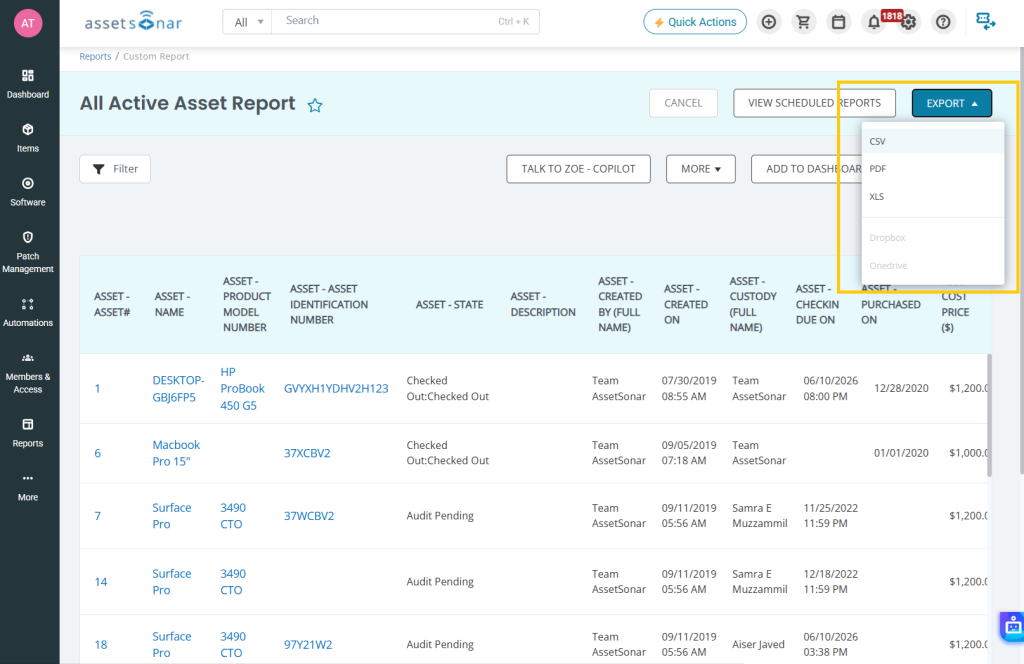Open Members & Access in sidebar
1024x664 pixels.
[27, 373]
